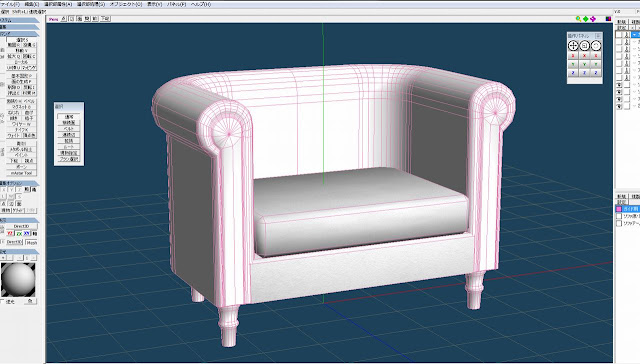Click the blue Z button under Rotate handle

tap(596, 73)
